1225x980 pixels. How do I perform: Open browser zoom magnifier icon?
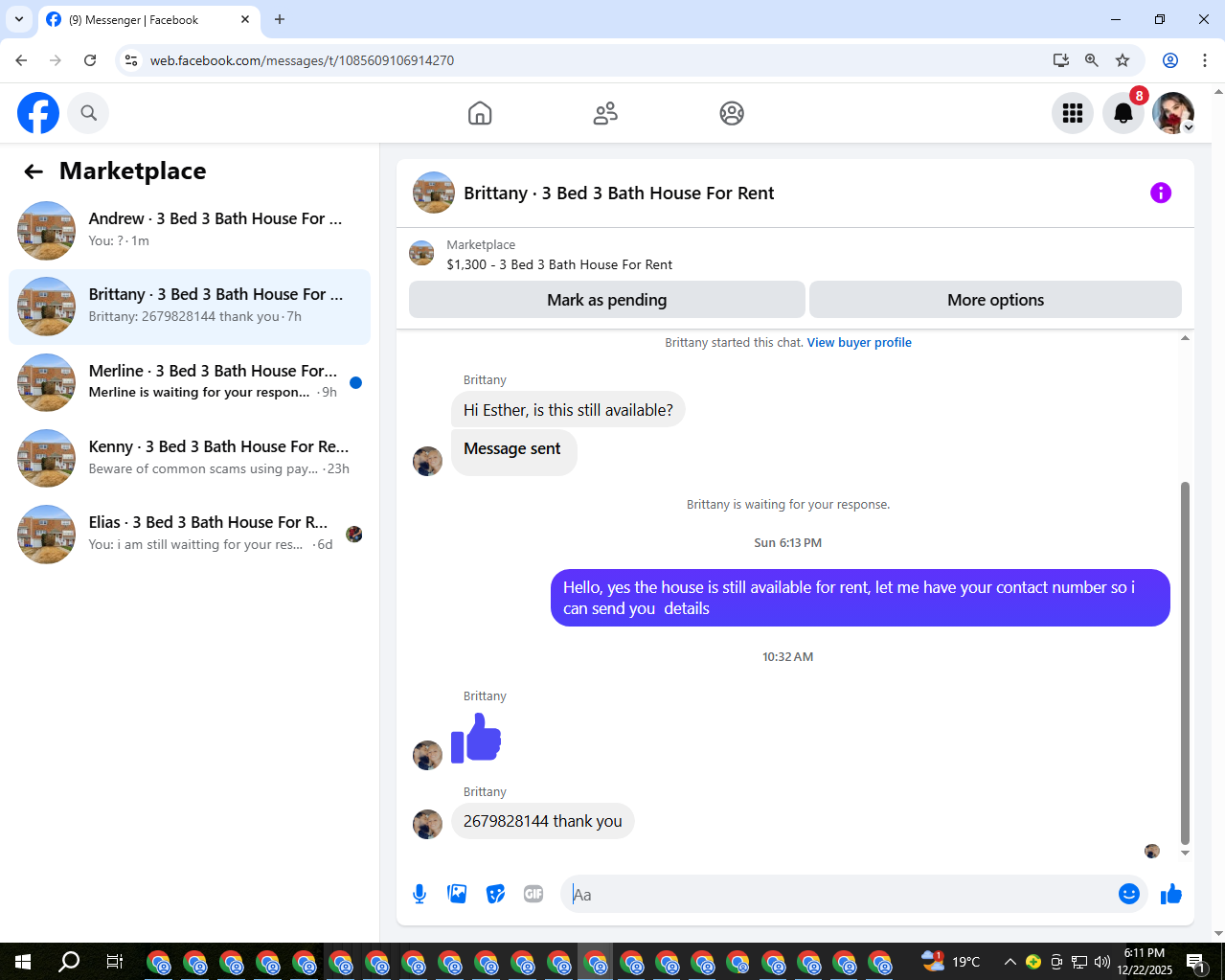tap(1092, 60)
